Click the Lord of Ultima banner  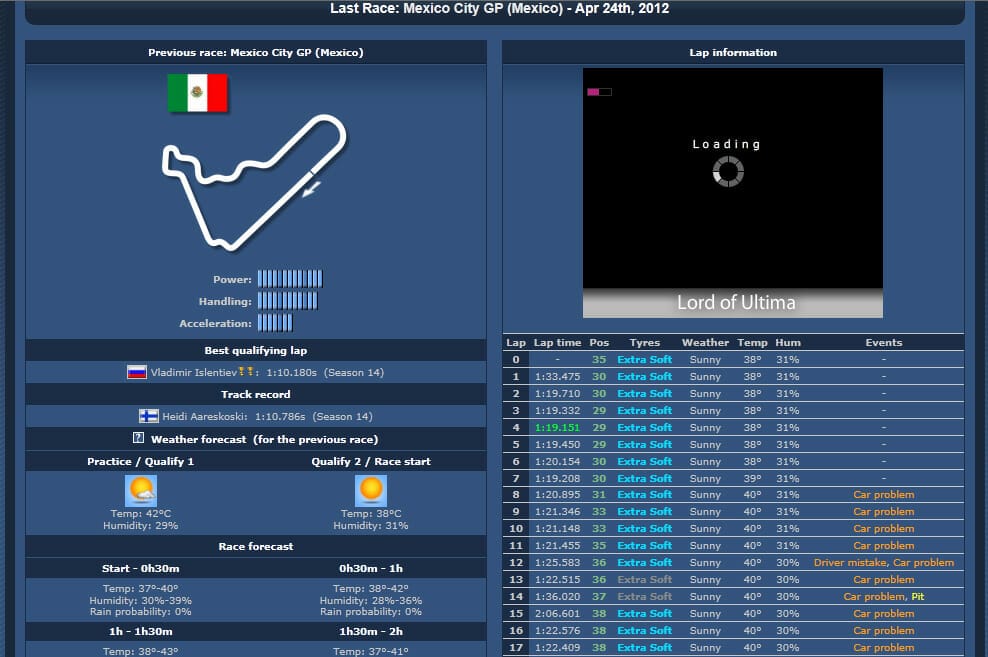[733, 302]
